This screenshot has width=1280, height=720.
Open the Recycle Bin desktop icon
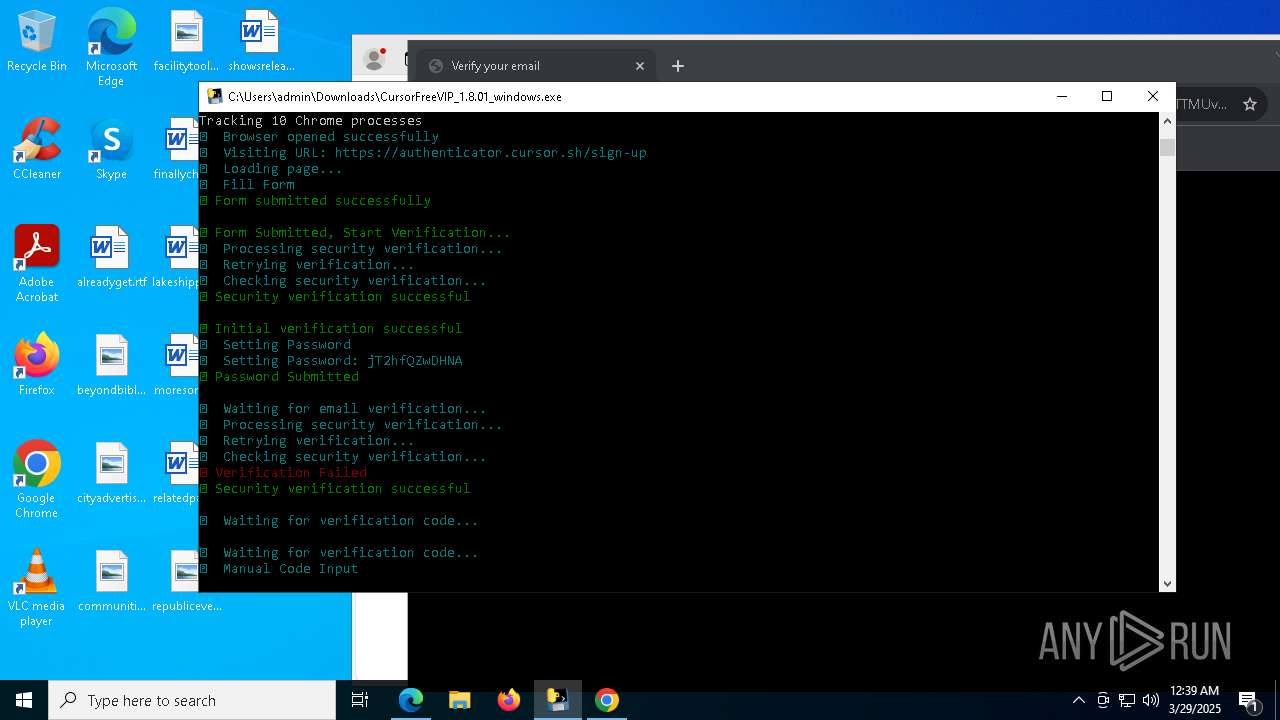tap(37, 42)
